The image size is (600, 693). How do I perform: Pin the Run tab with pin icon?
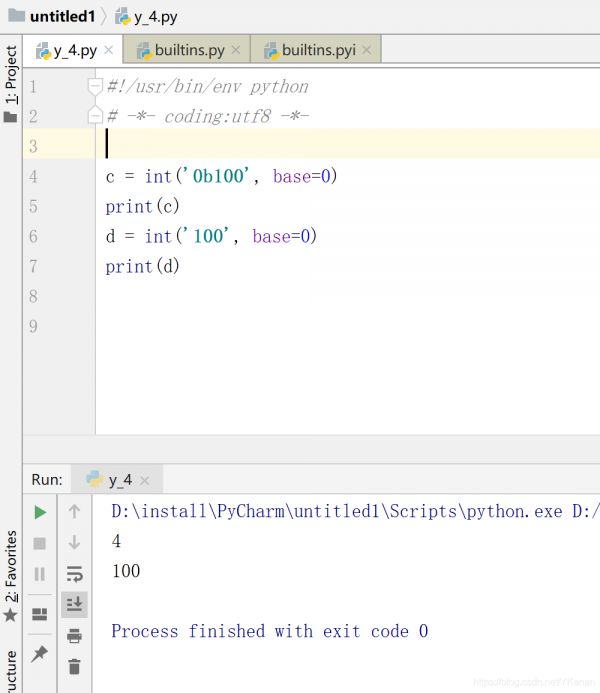click(x=40, y=654)
